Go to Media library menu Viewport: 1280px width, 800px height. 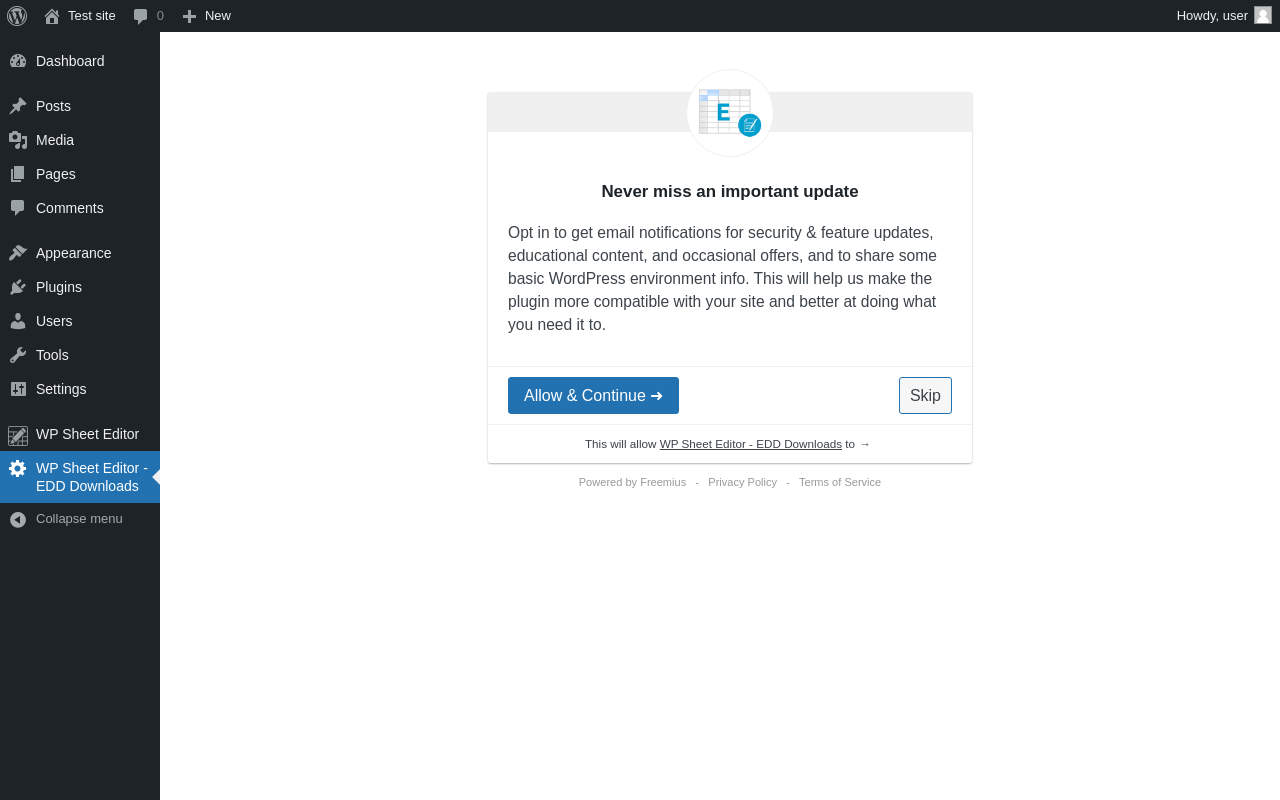coord(80,140)
